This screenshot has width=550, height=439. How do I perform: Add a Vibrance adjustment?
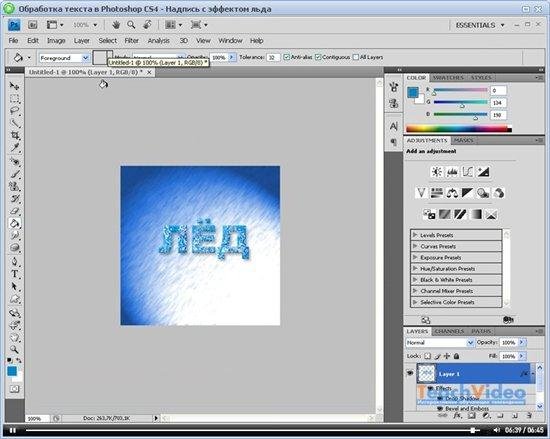pos(421,193)
